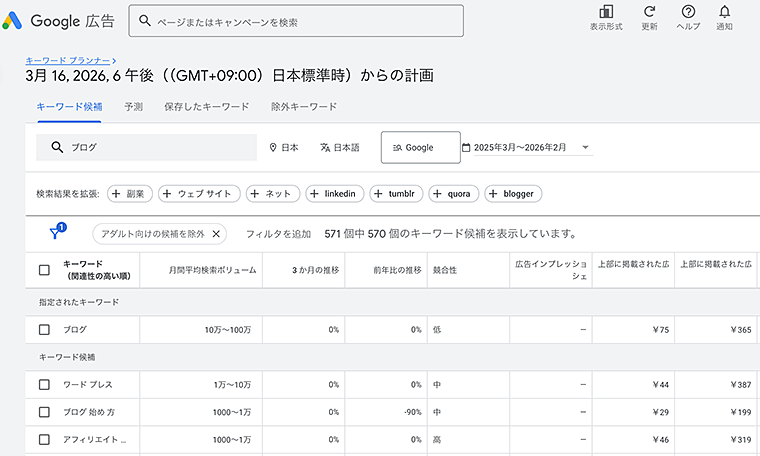Open the filter funnel icon

pos(57,232)
